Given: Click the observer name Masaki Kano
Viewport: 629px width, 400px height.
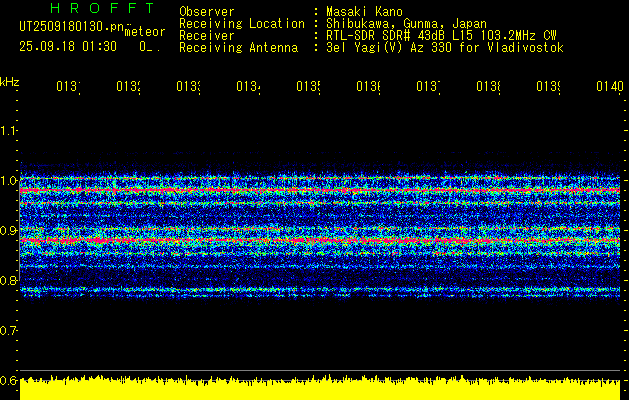Looking at the screenshot, I should (x=364, y=12).
